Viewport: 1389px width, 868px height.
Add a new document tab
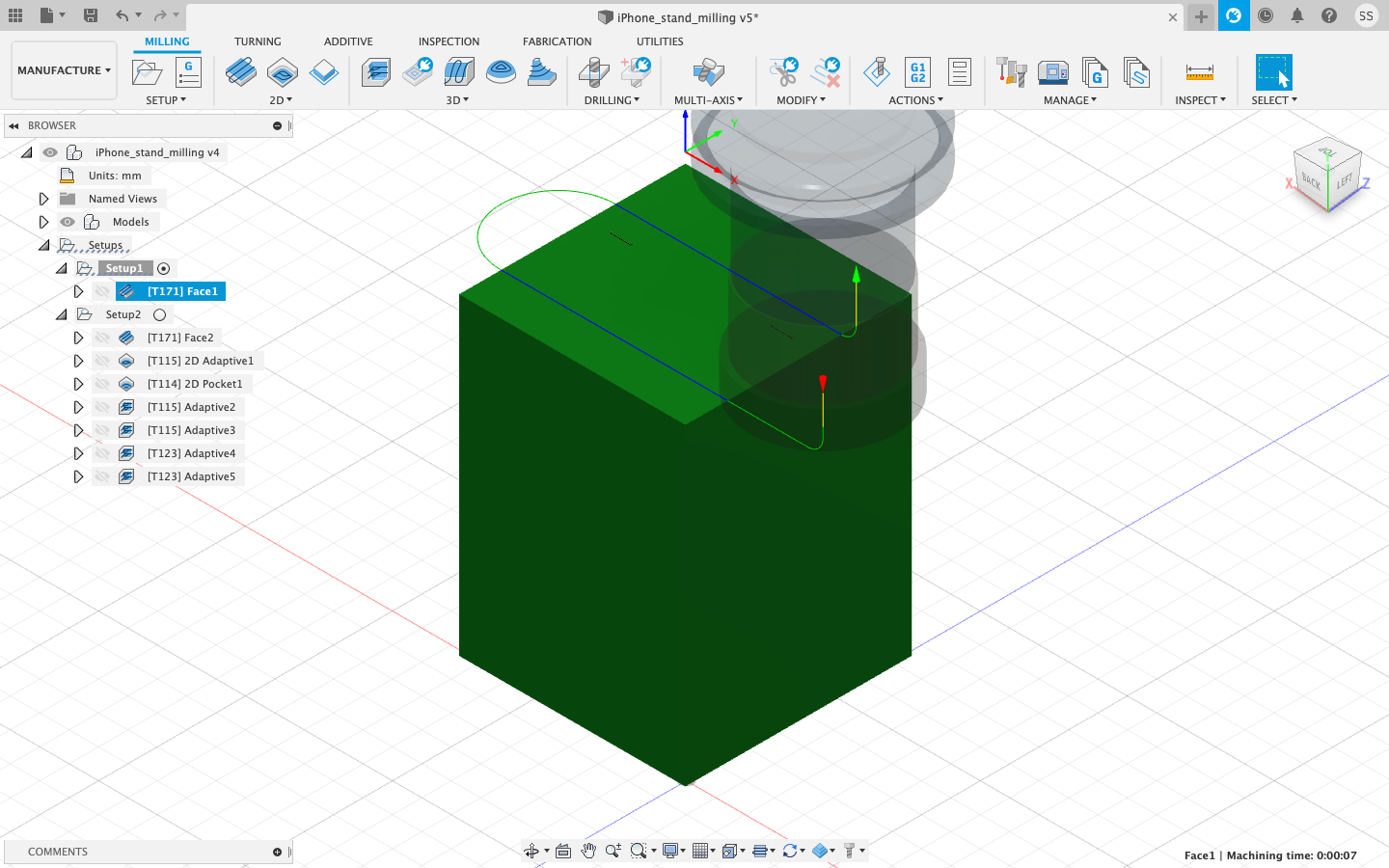1201,16
